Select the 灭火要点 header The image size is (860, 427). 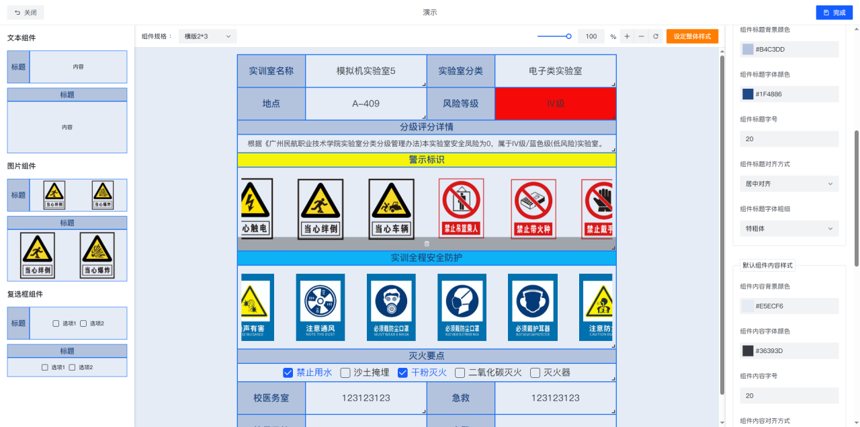point(427,356)
